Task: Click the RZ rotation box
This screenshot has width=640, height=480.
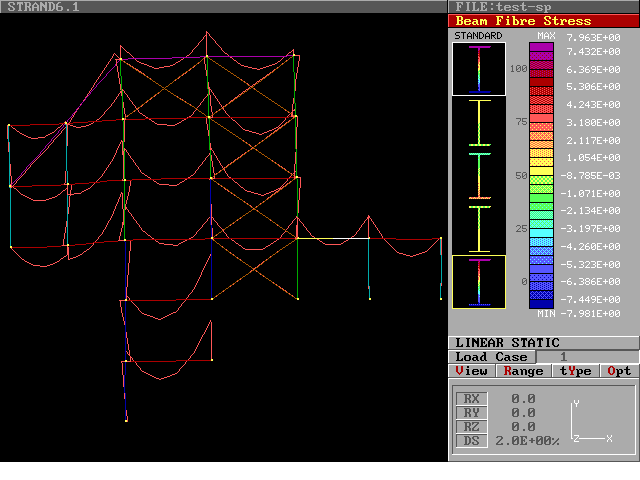Action: click(472, 427)
